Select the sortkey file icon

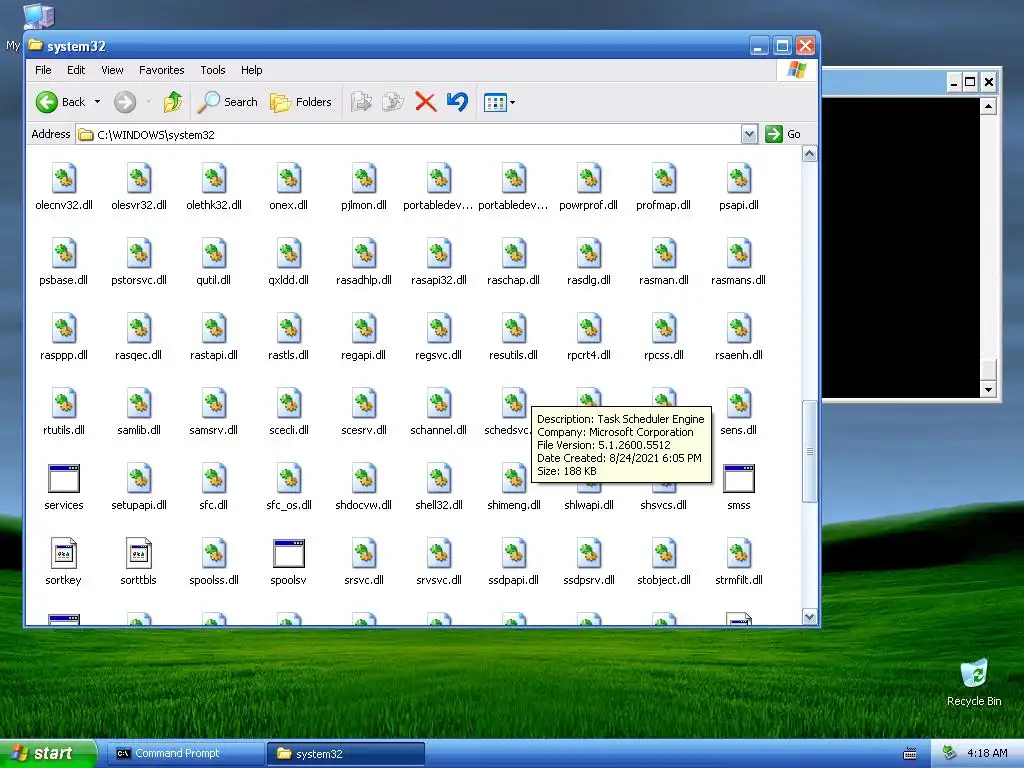pos(64,554)
